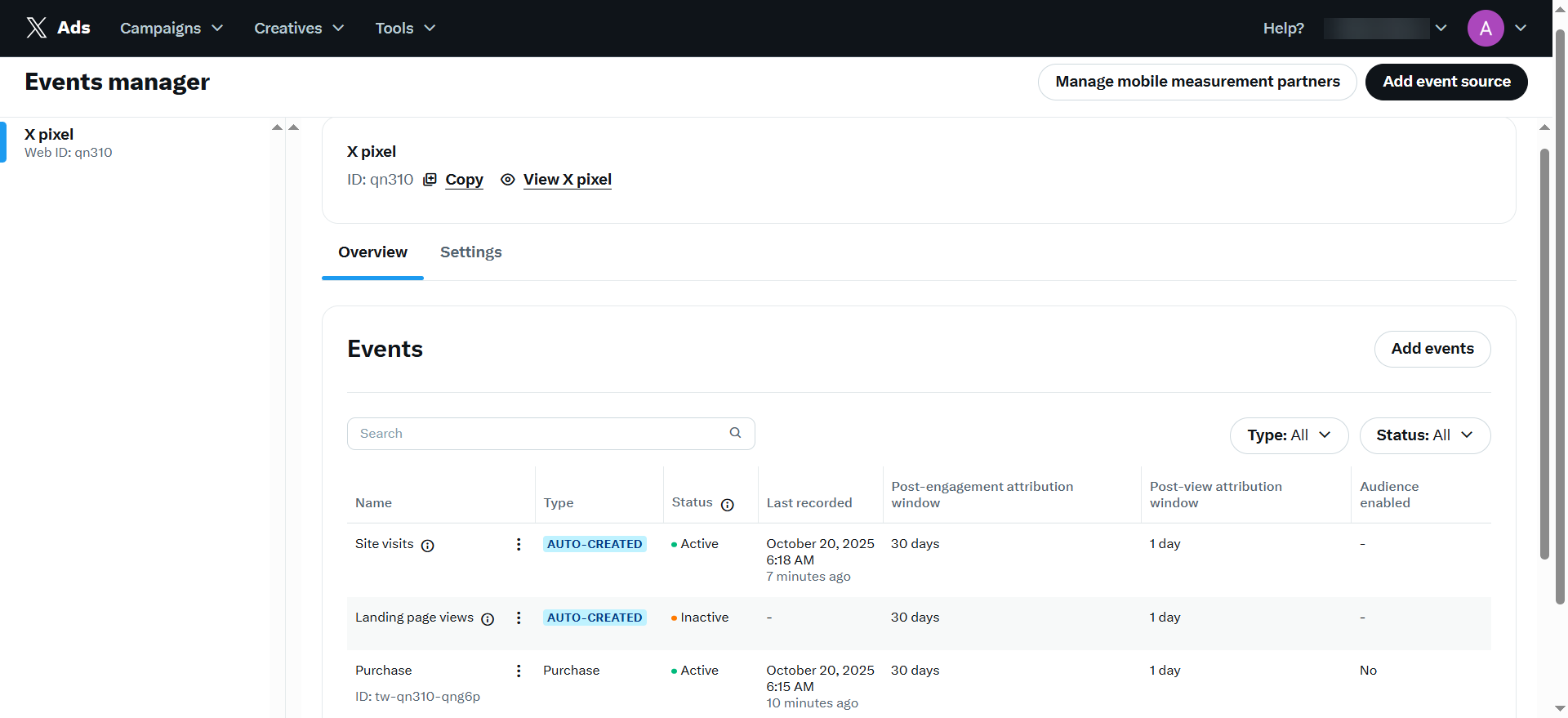This screenshot has height=718, width=1568.
Task: Click the Last recorded column header
Action: tap(809, 503)
